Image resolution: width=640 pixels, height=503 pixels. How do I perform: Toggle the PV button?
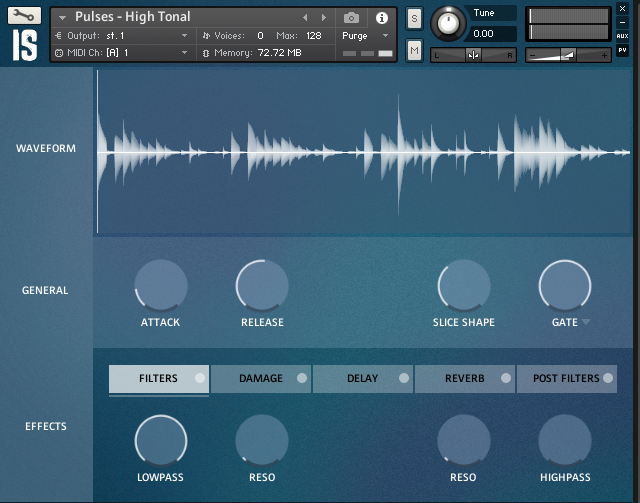click(622, 50)
